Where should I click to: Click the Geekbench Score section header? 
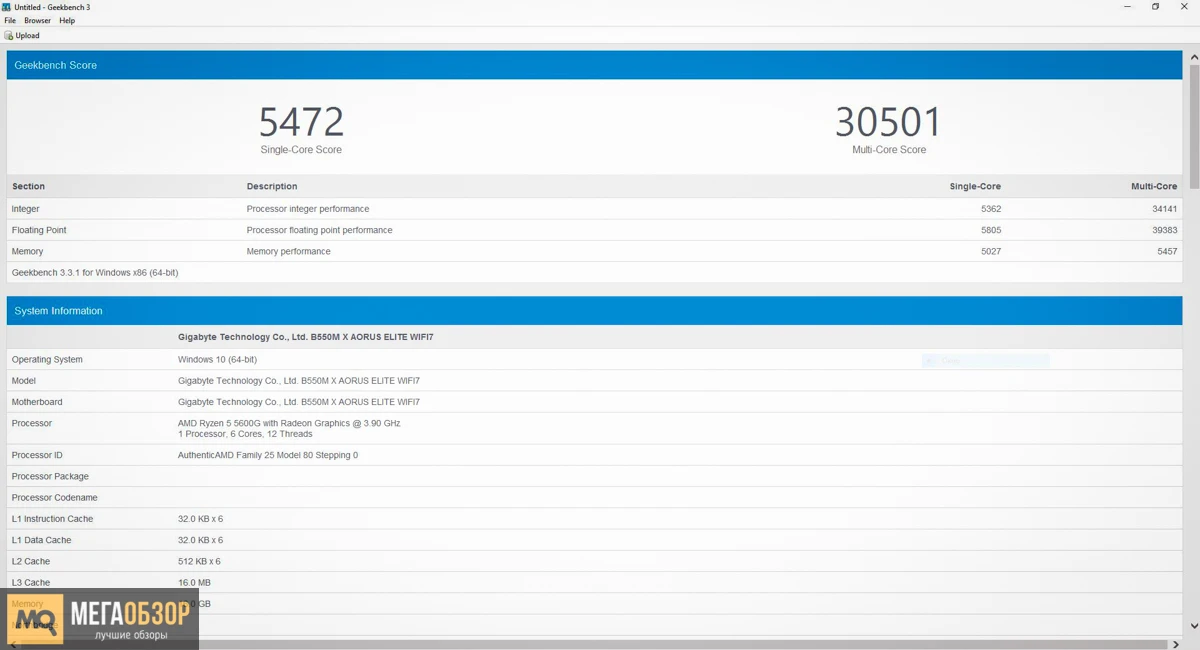594,65
